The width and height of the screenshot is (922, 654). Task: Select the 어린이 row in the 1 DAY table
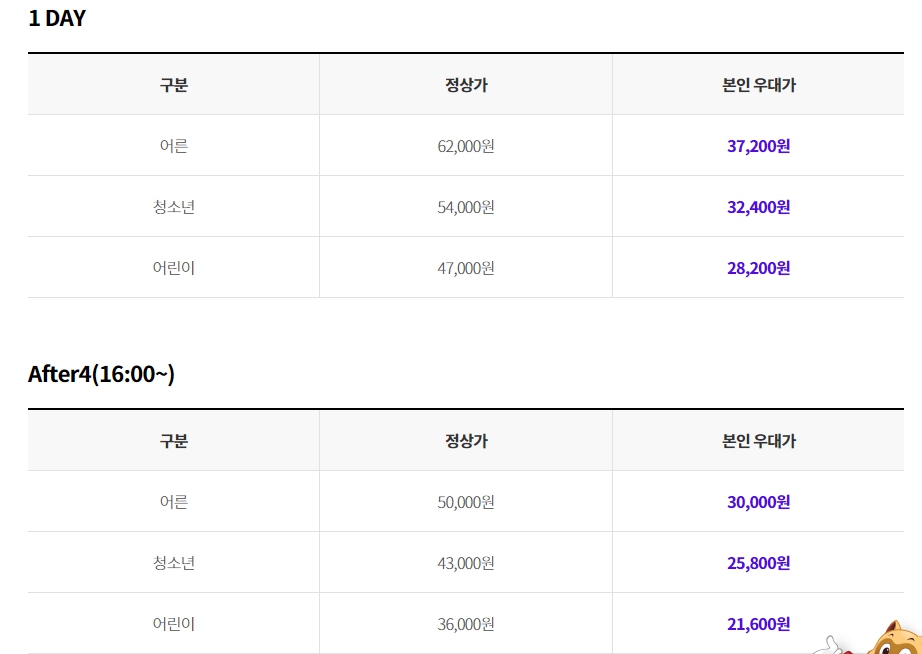point(466,268)
